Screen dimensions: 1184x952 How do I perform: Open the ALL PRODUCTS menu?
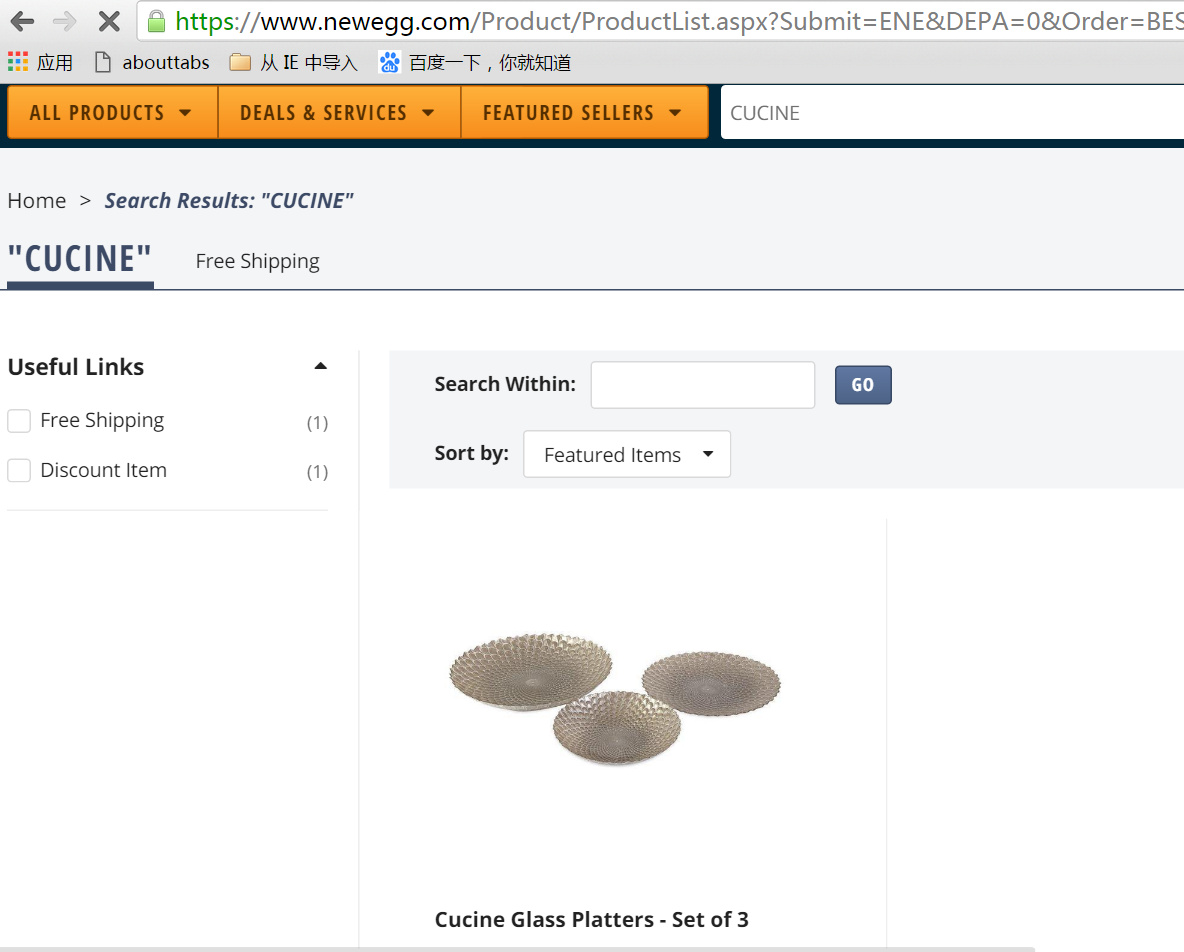[112, 112]
